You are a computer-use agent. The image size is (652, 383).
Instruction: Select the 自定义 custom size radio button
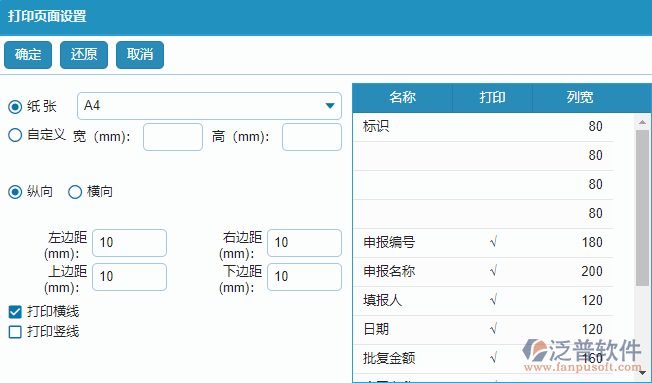[15, 135]
